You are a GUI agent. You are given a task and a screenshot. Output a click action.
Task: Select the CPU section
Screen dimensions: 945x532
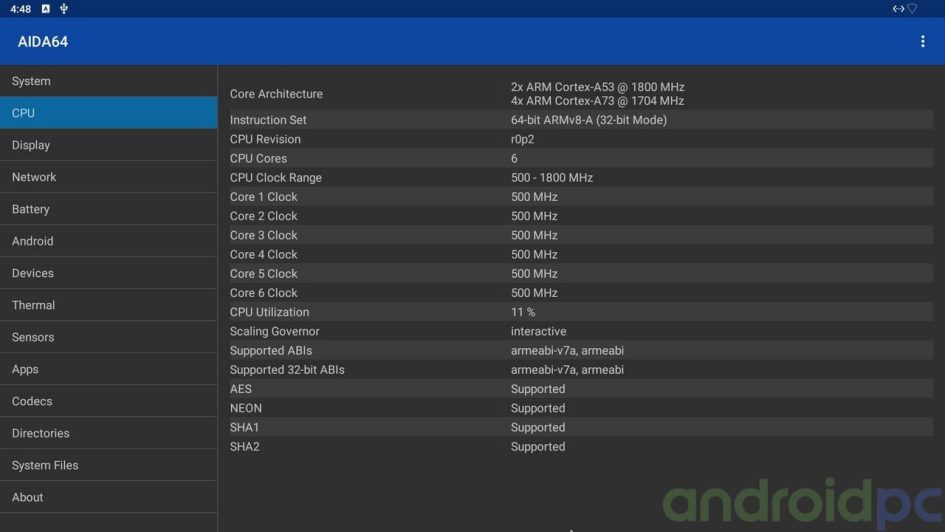coord(108,113)
